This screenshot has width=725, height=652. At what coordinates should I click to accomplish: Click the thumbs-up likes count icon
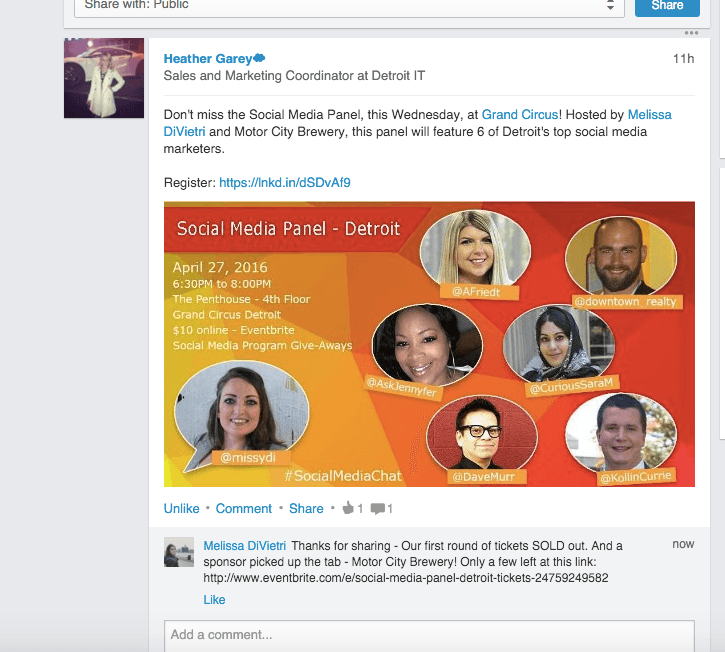tap(348, 509)
